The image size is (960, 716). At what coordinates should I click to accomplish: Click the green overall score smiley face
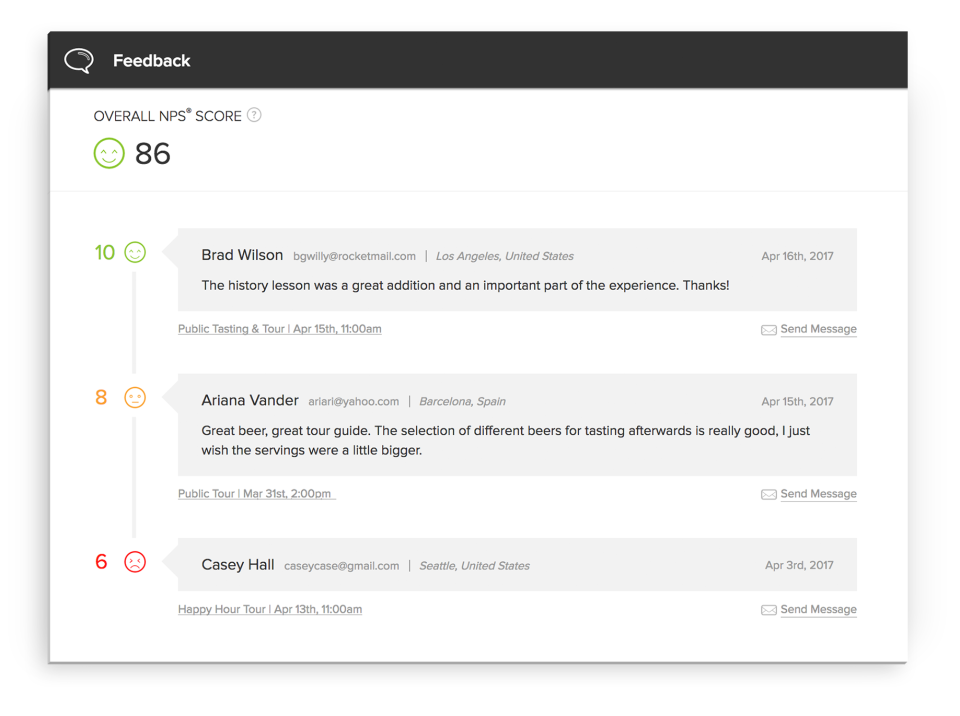[109, 153]
